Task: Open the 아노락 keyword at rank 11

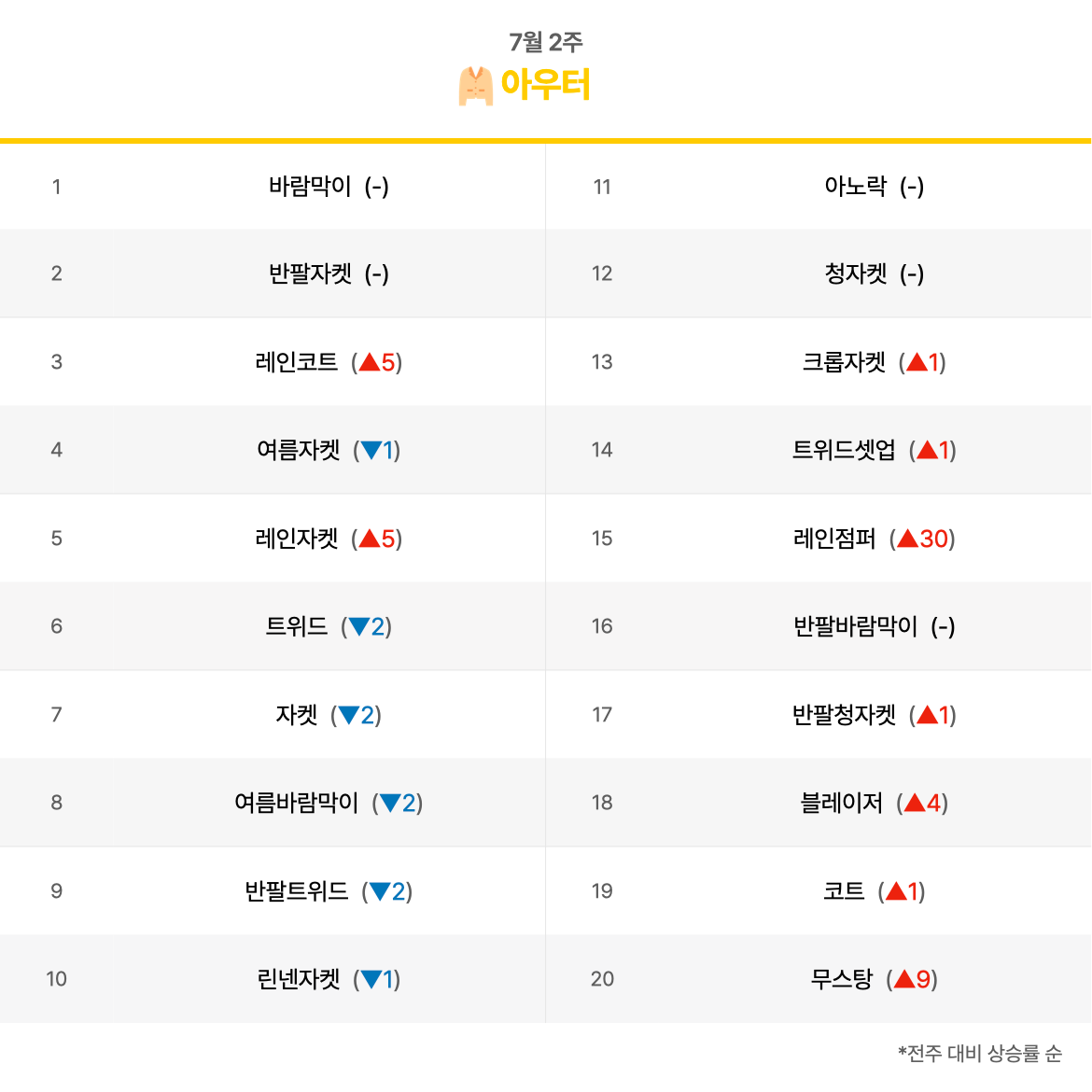Action: [855, 186]
